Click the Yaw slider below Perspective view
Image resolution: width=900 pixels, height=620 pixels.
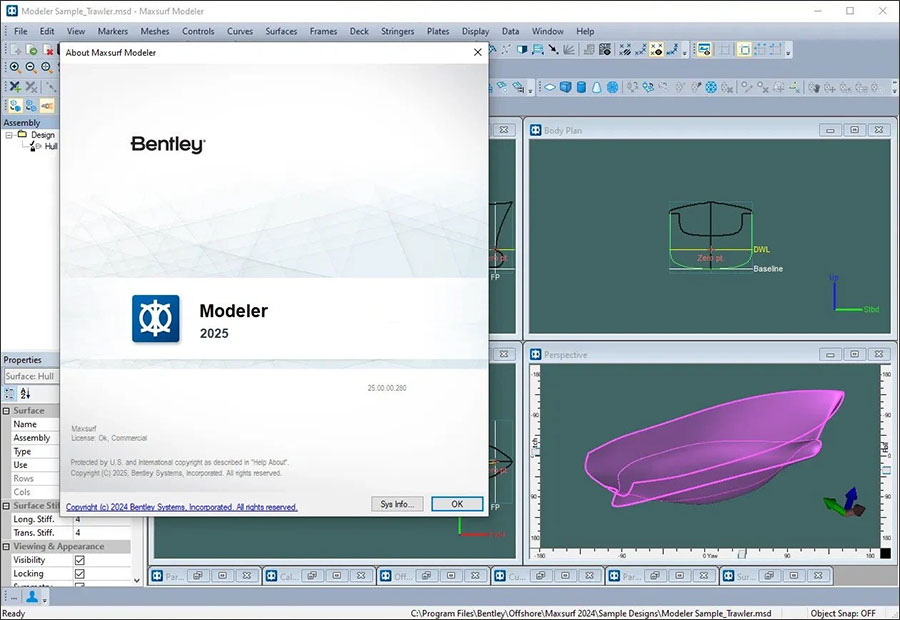pyautogui.click(x=741, y=555)
